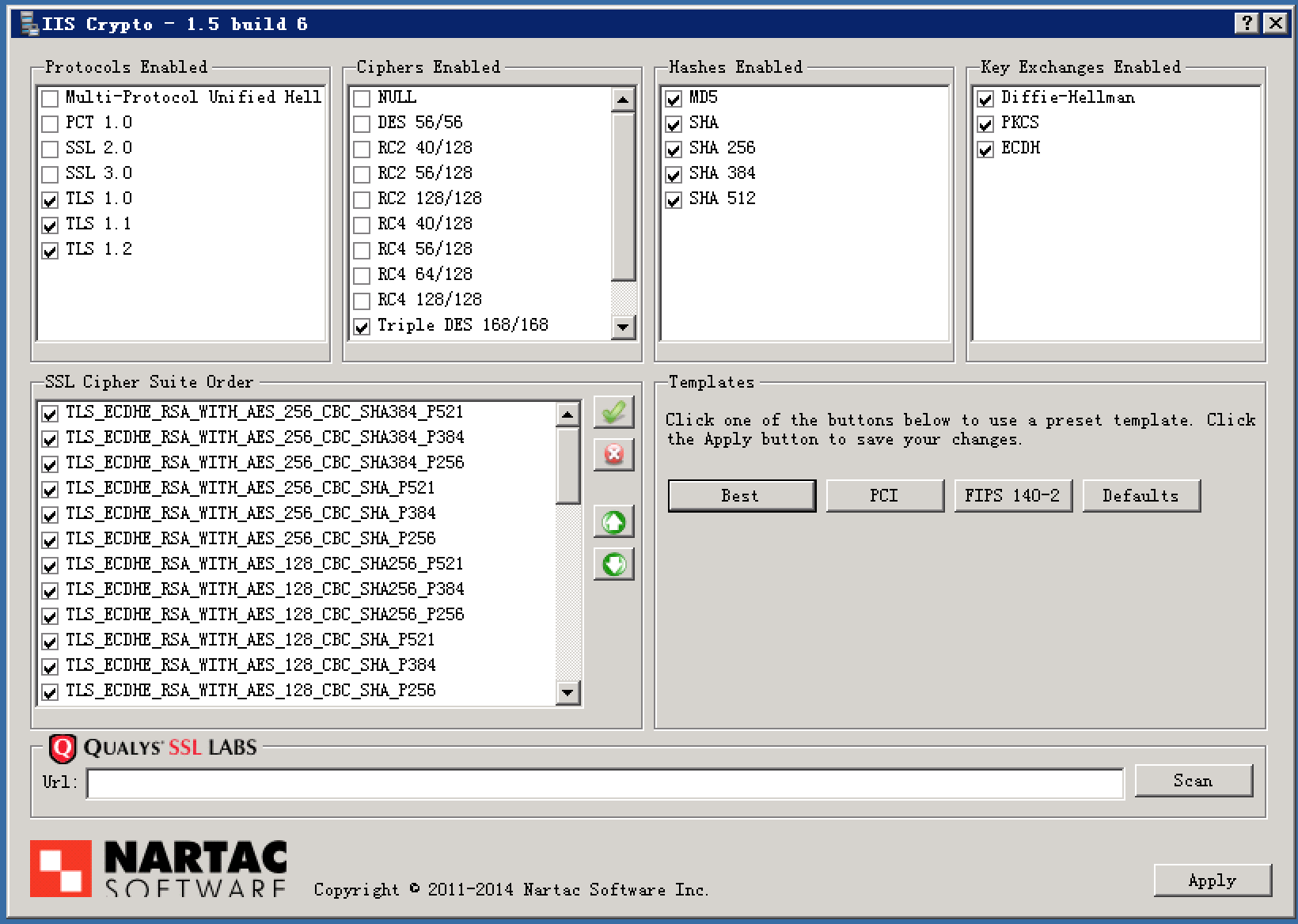Uncheck SHA hash checkbox

[674, 124]
